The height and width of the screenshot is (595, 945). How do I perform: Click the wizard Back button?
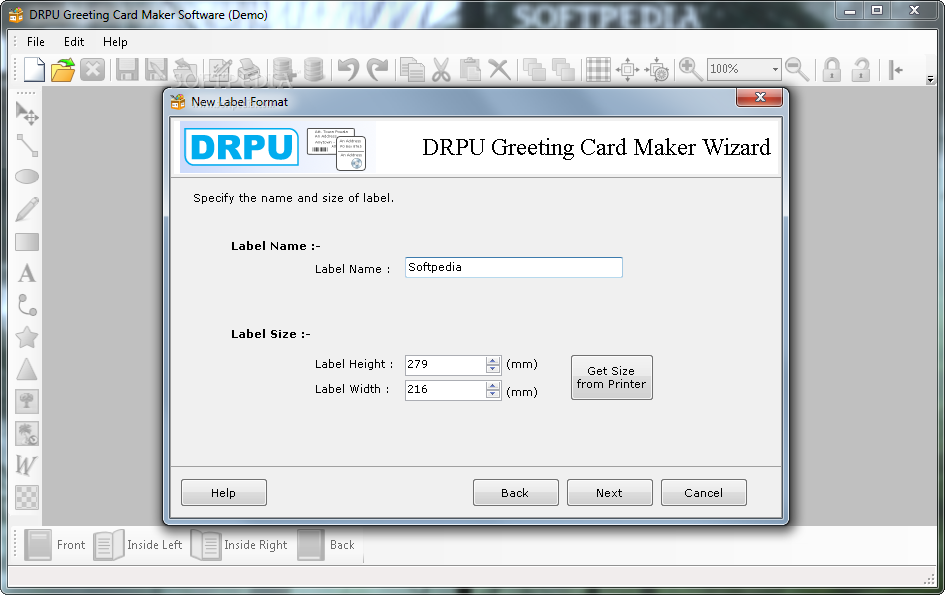click(x=515, y=493)
